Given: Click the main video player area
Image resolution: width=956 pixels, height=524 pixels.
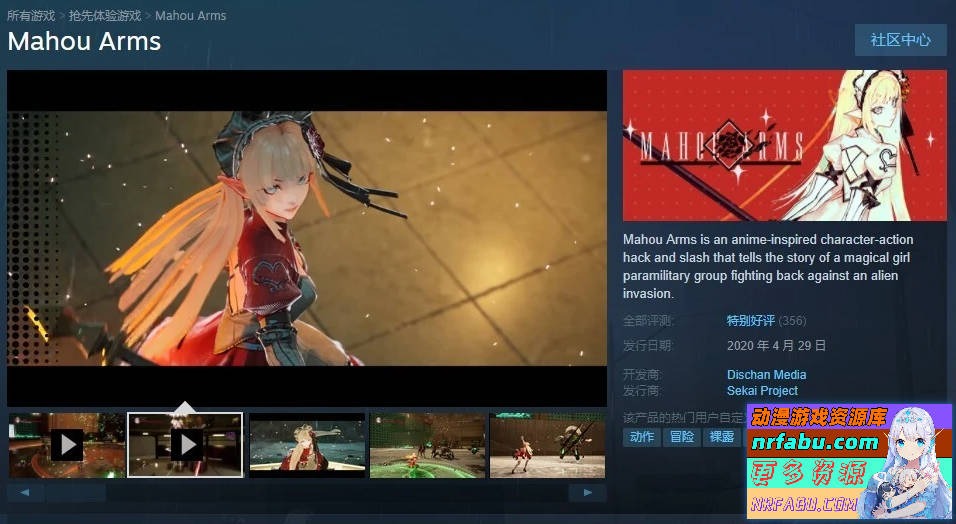Looking at the screenshot, I should click(x=307, y=238).
